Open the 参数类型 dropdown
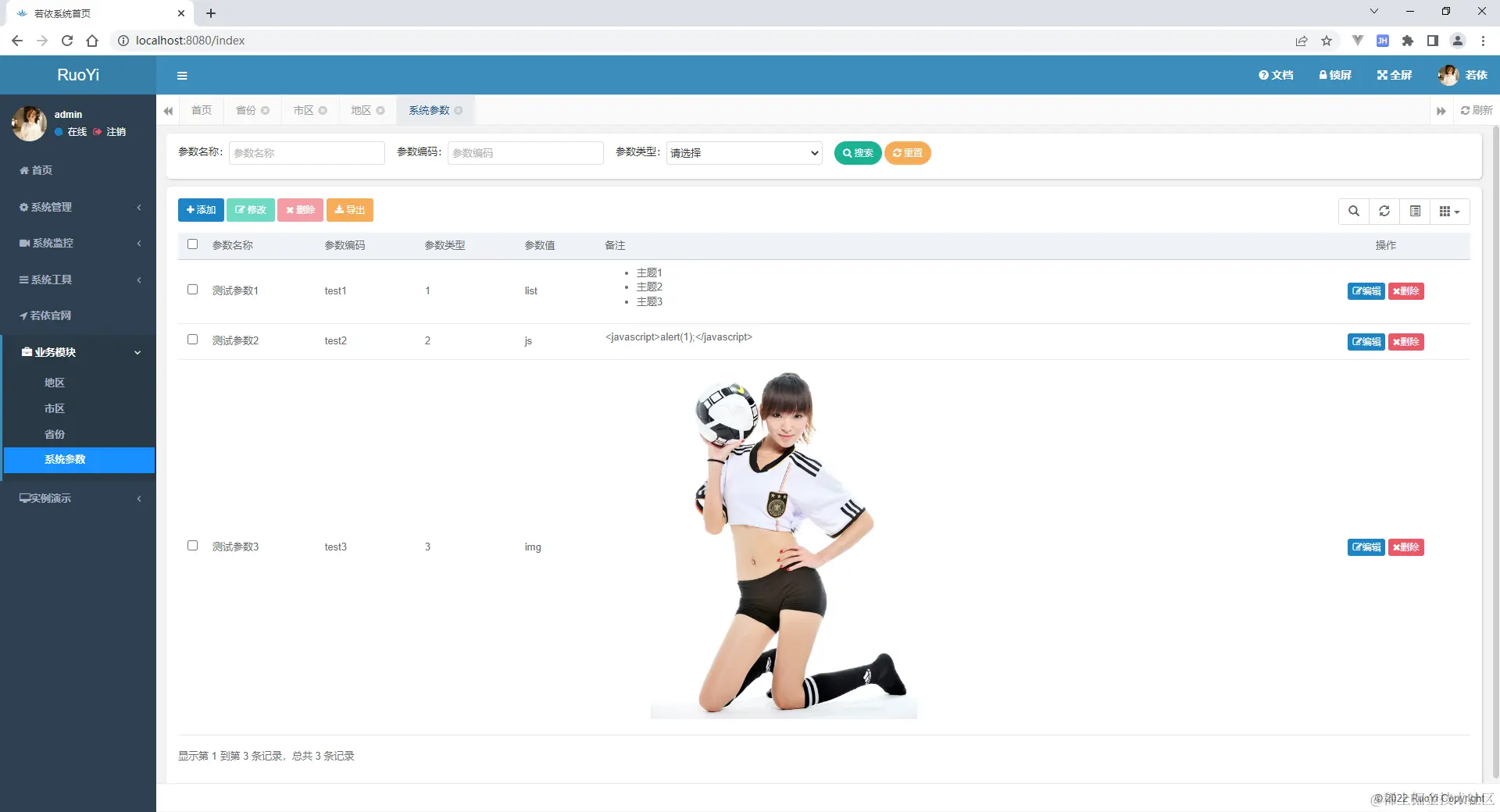Screen dimensions: 1500x812 point(744,153)
